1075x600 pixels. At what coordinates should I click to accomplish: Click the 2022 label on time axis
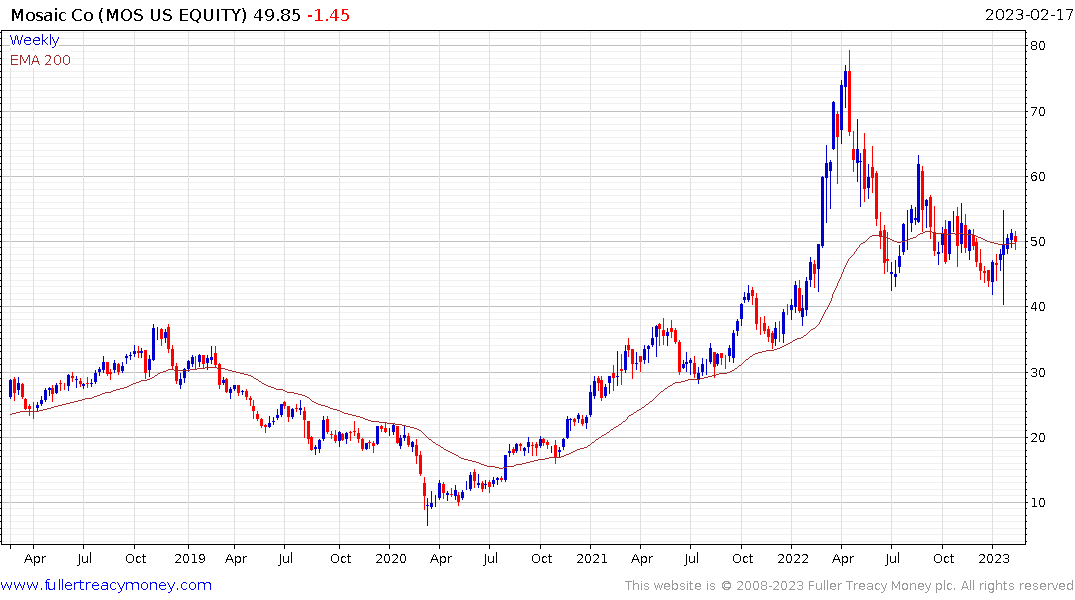point(793,558)
